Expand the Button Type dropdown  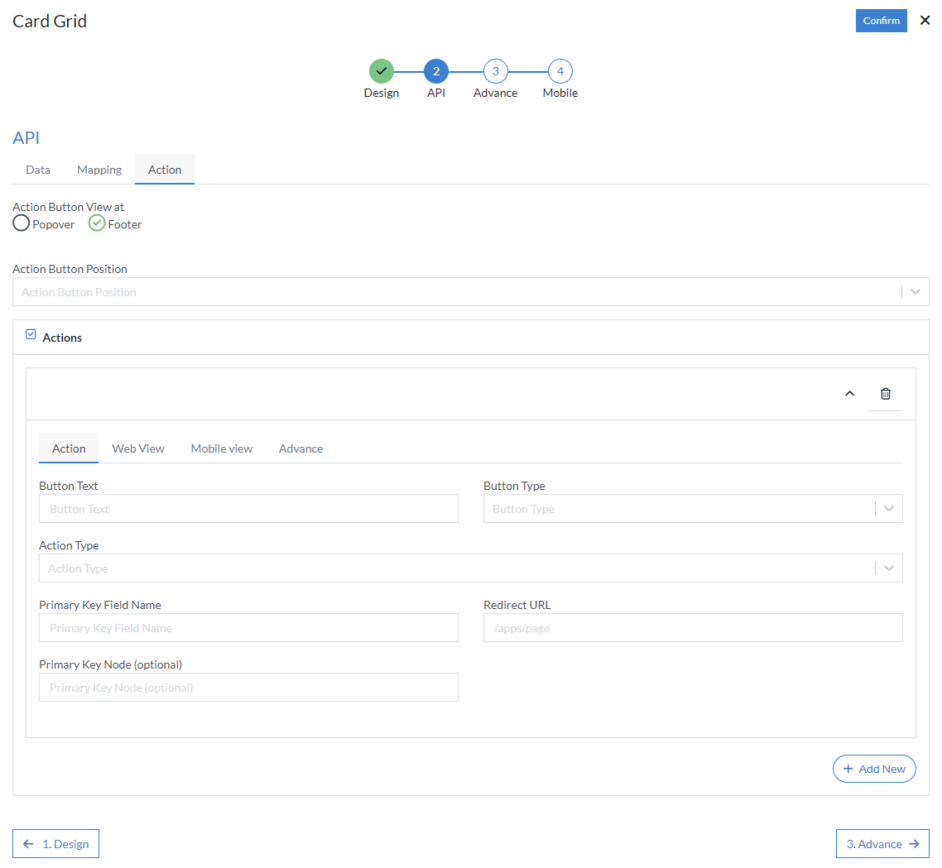tap(888, 508)
